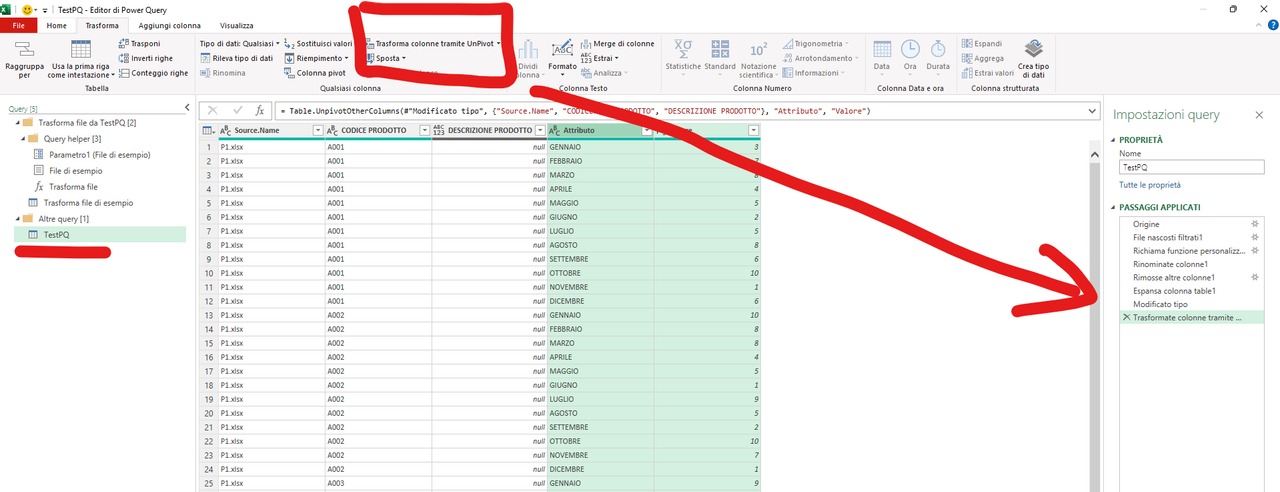Image resolution: width=1280 pixels, height=492 pixels.
Task: Open Trasforma colonne tramite UnPivot dropdown
Action: 432,44
